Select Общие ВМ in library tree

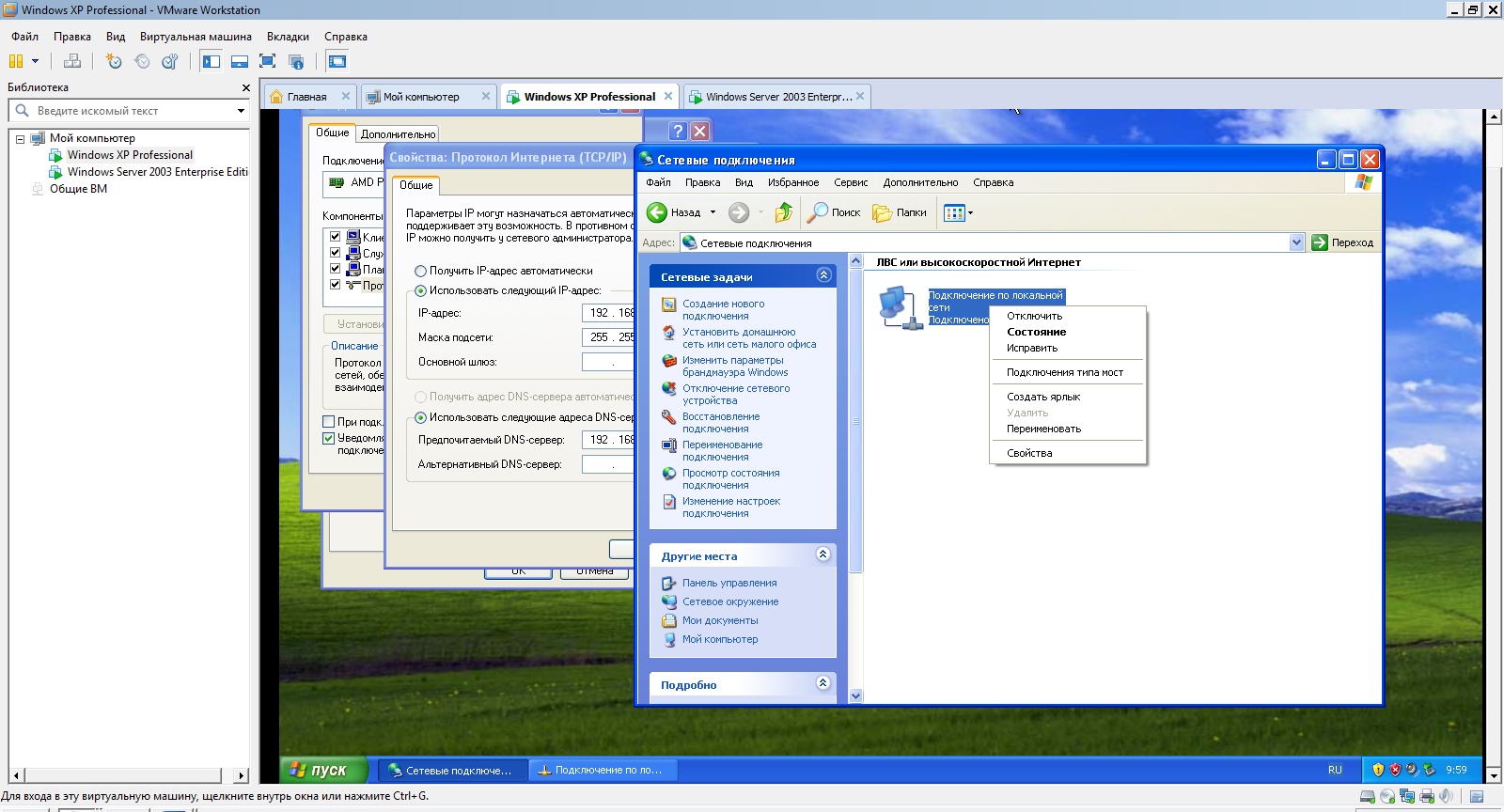78,189
